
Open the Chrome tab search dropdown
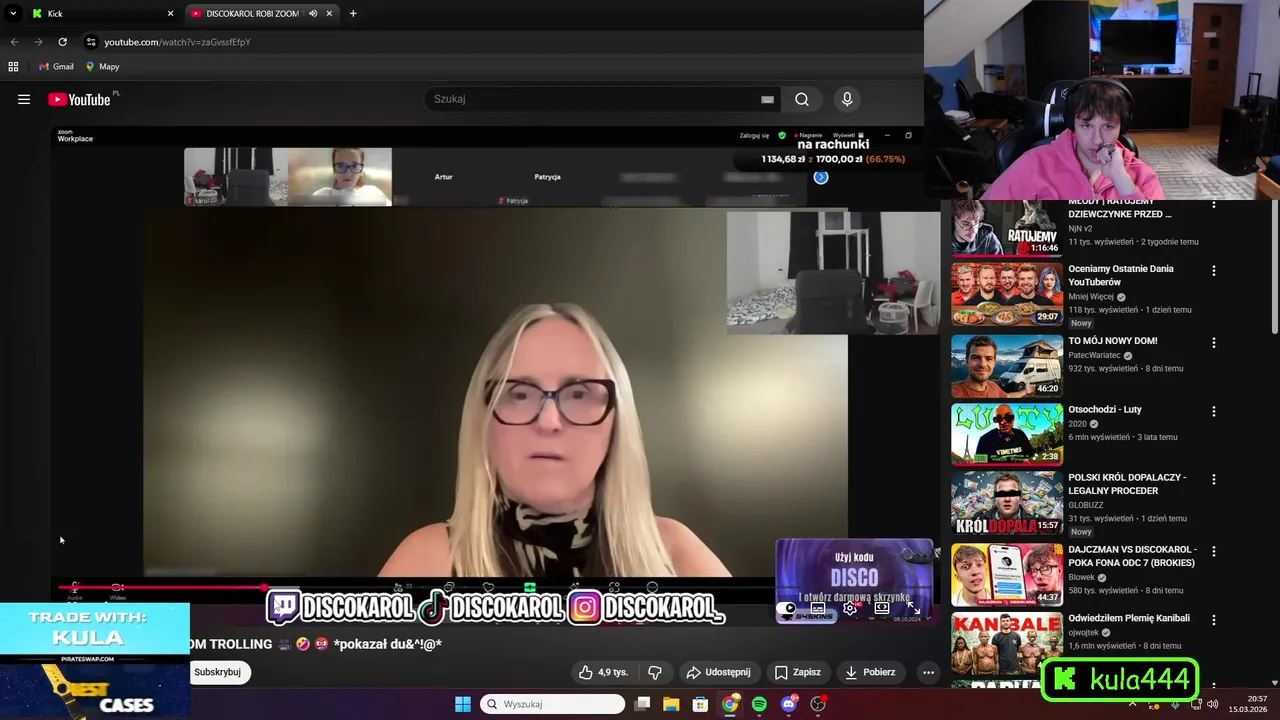click(x=13, y=13)
